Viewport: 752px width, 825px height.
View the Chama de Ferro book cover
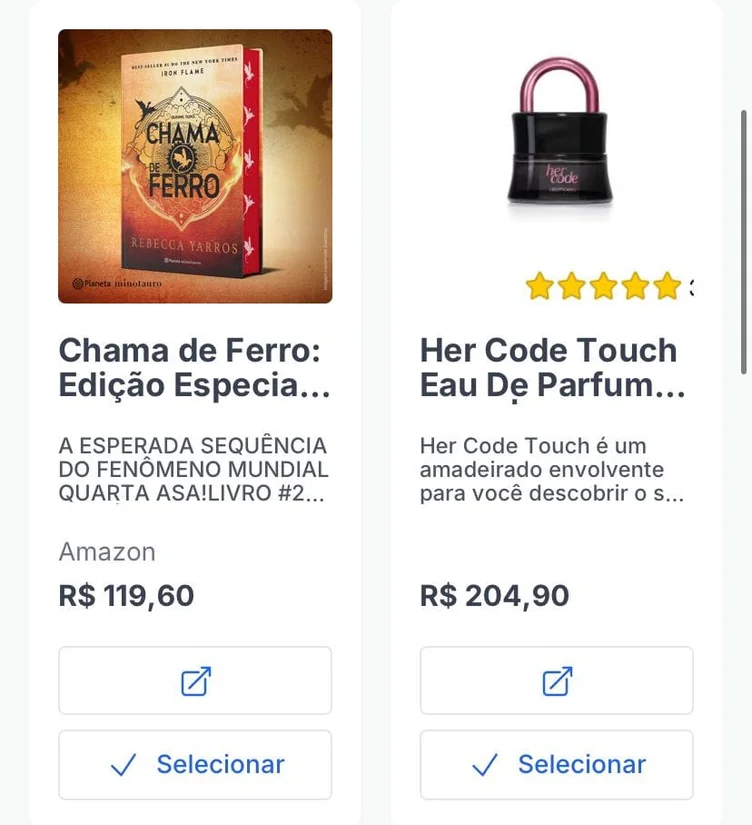click(195, 166)
